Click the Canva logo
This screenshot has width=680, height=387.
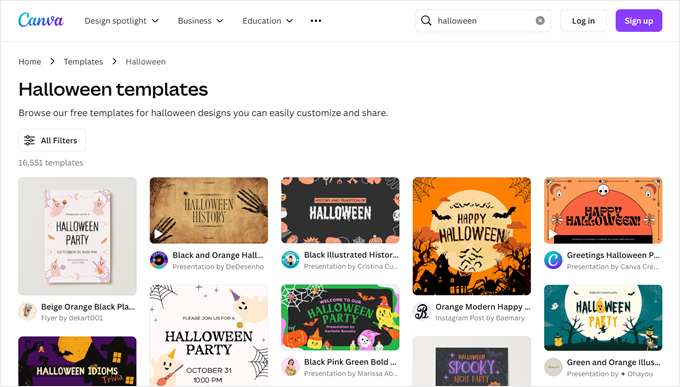(41, 20)
